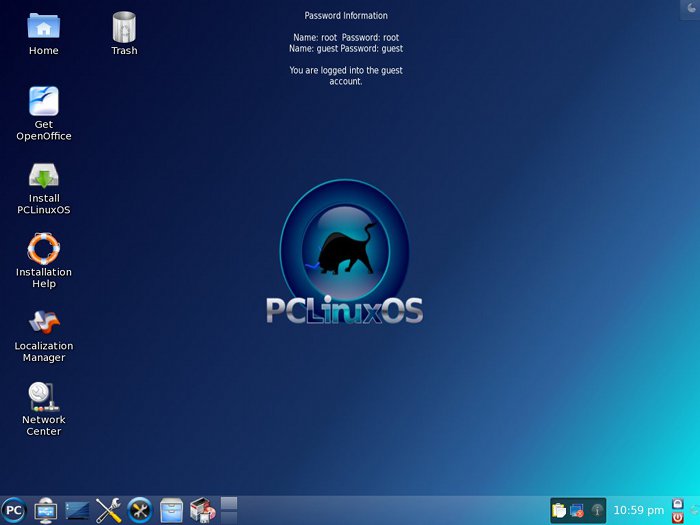Image resolution: width=700 pixels, height=525 pixels.
Task: Open the wrench and screwdriver configuration tool
Action: click(x=108, y=510)
